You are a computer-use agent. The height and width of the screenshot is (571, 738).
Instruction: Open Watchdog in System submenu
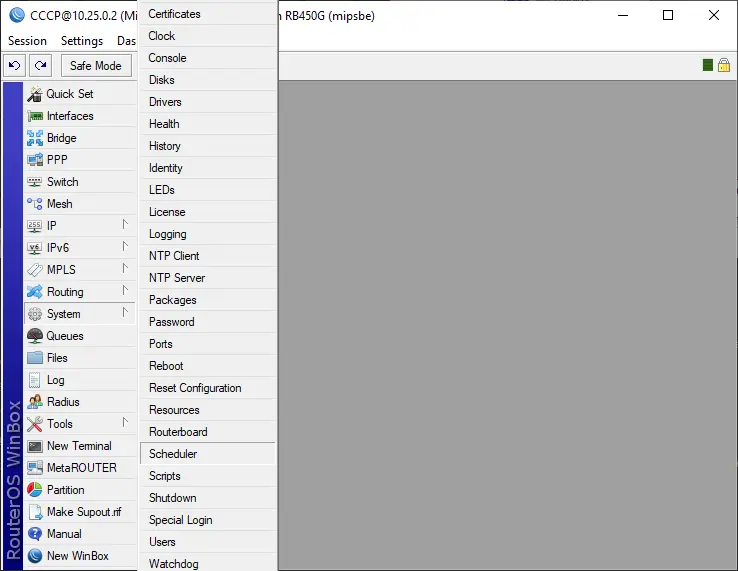(x=208, y=563)
